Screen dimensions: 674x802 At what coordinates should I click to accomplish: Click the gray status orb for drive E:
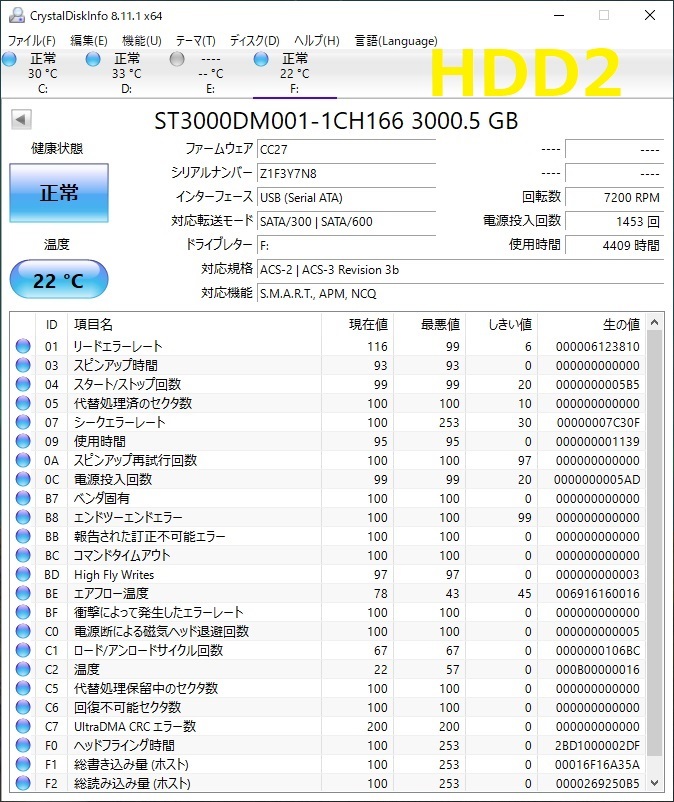(x=177, y=59)
